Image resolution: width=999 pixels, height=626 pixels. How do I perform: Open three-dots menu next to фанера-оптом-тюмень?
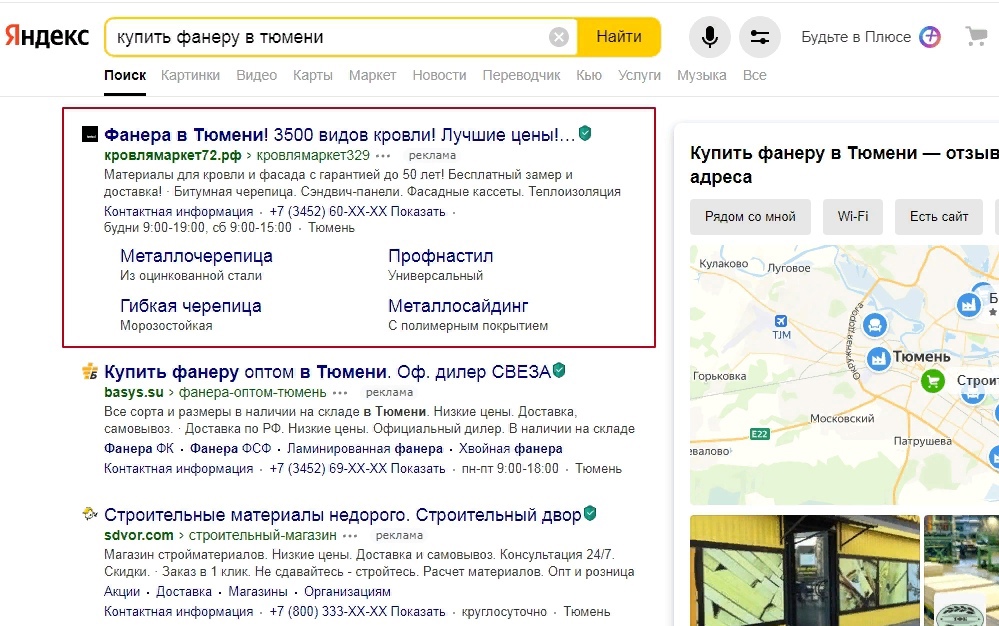pos(340,392)
